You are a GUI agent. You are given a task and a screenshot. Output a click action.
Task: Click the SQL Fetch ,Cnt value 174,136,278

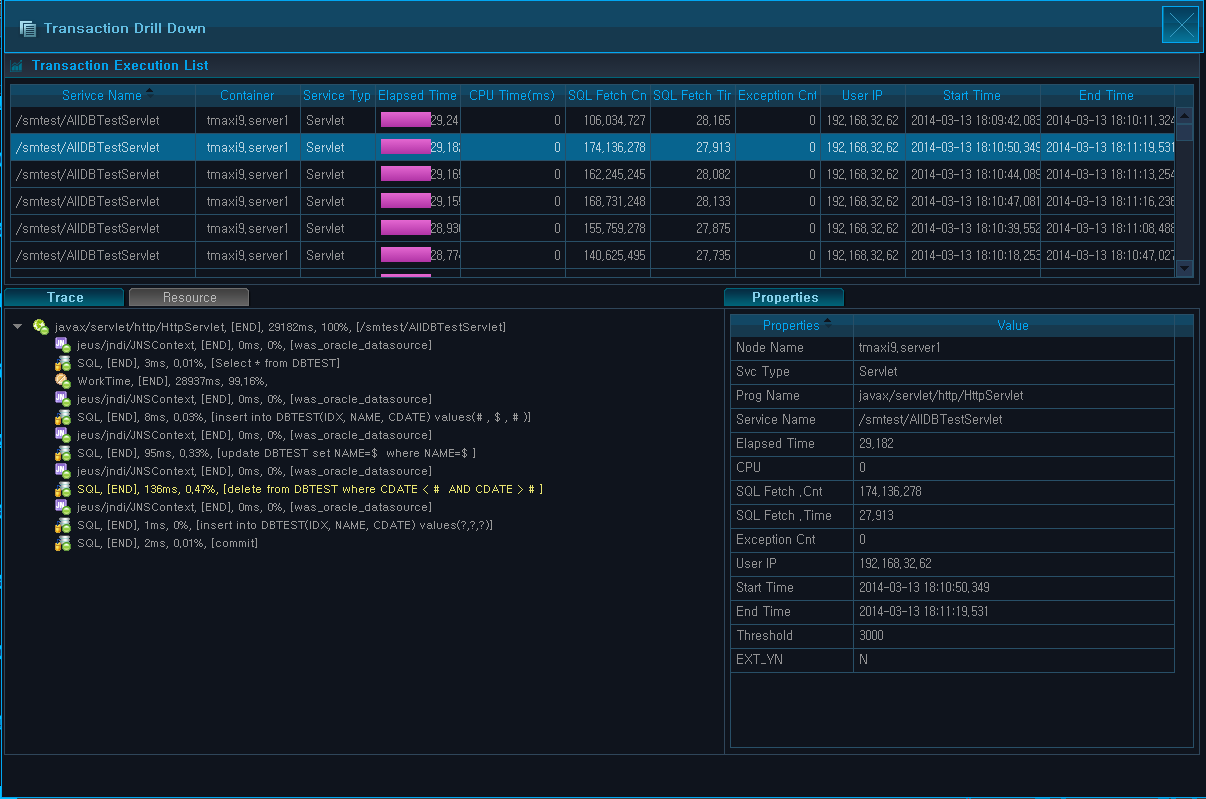(890, 492)
